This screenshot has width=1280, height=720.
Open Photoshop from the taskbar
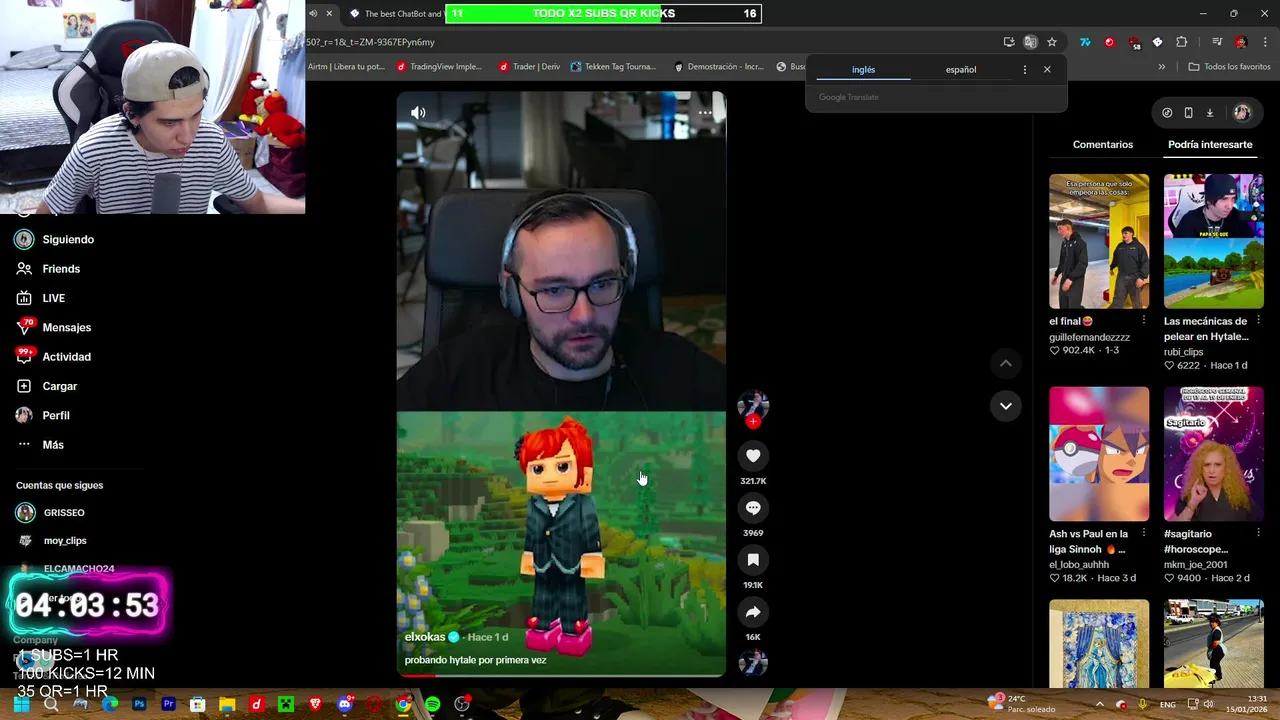tap(139, 704)
